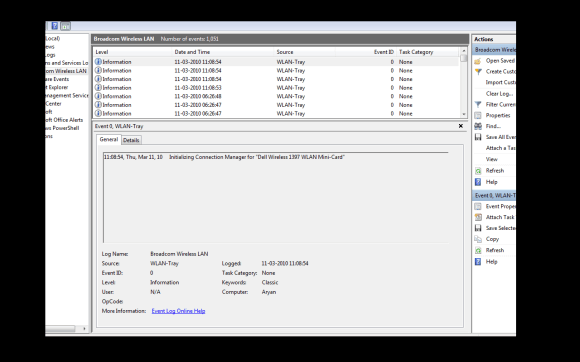
Task: Click Attach a Task To this Log
Action: 500,148
